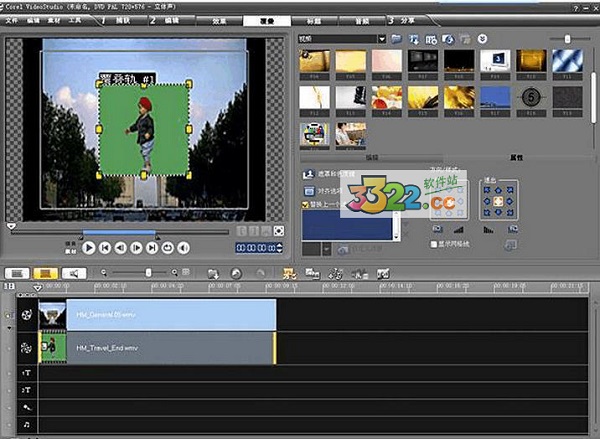Toggle the replace last filter checkbox
Screen dimensions: 600x439
tap(306, 204)
